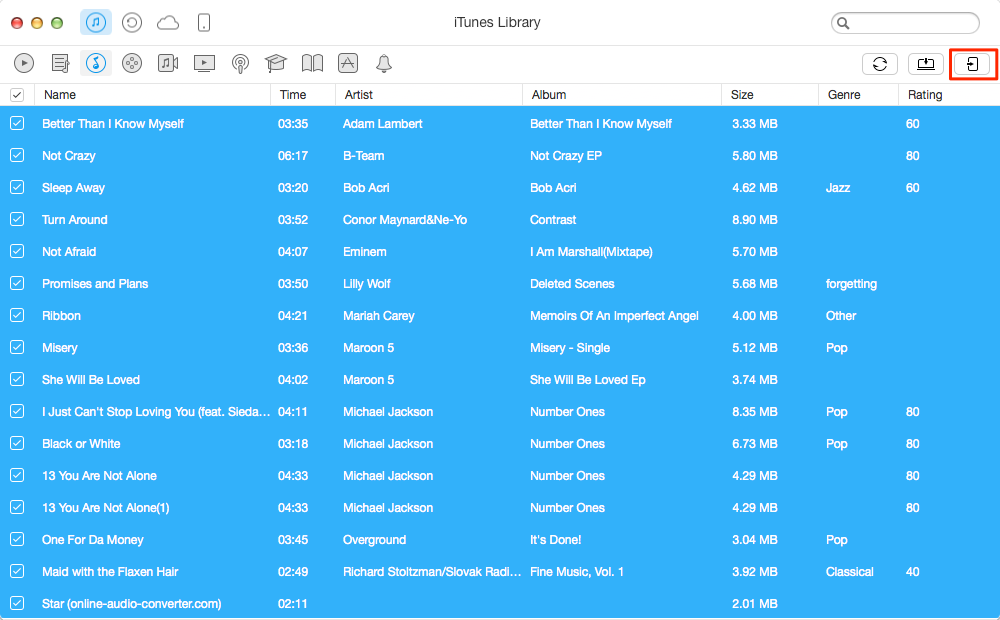This screenshot has height=620, width=1000.
Task: Click album 'I Am Marshall(Mixtape)'
Action: pyautogui.click(x=591, y=251)
